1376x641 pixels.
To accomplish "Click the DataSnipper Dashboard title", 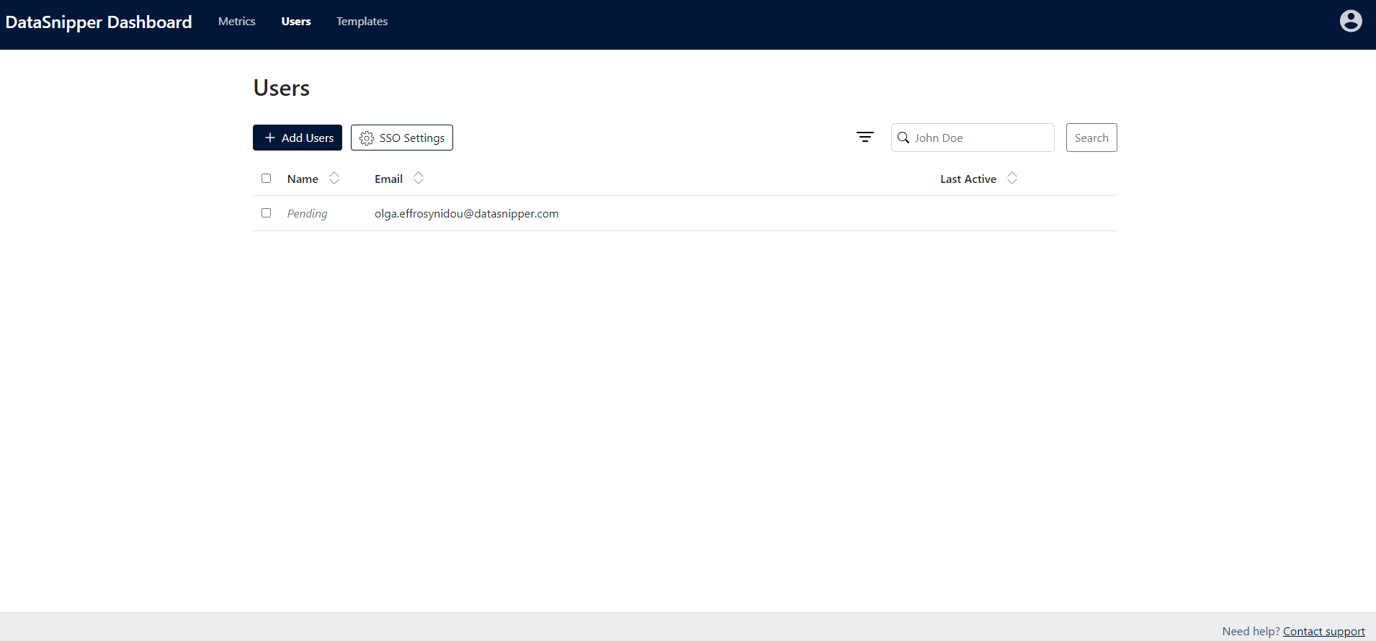I will [x=98, y=21].
